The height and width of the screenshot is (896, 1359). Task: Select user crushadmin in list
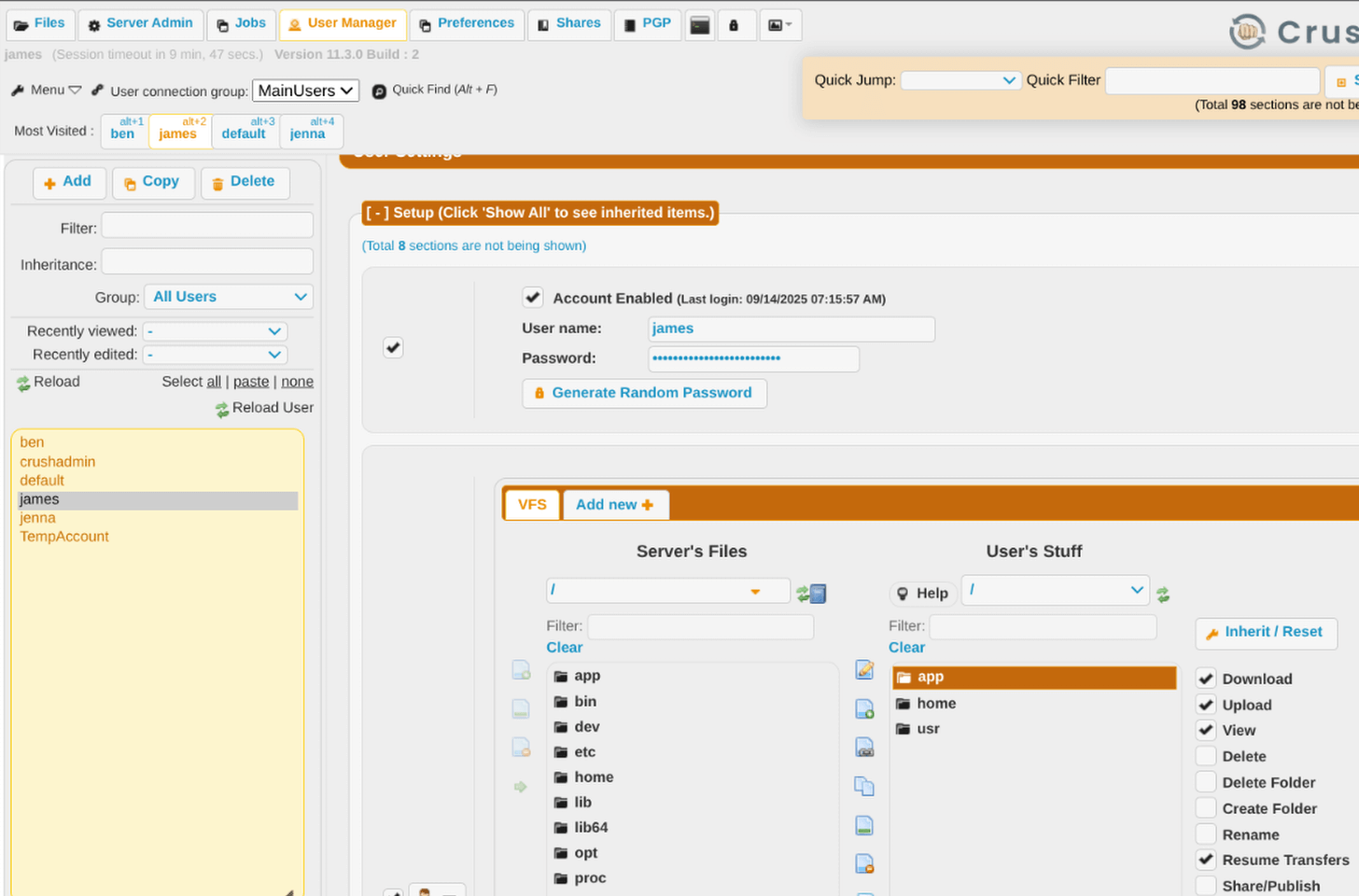click(58, 462)
